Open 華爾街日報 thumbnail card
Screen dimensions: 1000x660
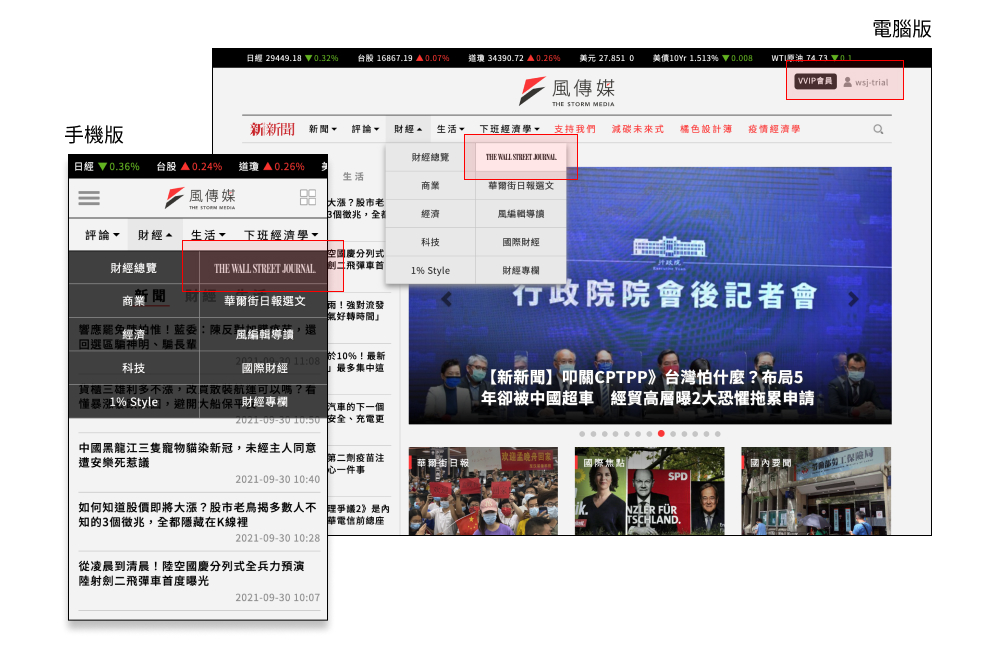[483, 491]
